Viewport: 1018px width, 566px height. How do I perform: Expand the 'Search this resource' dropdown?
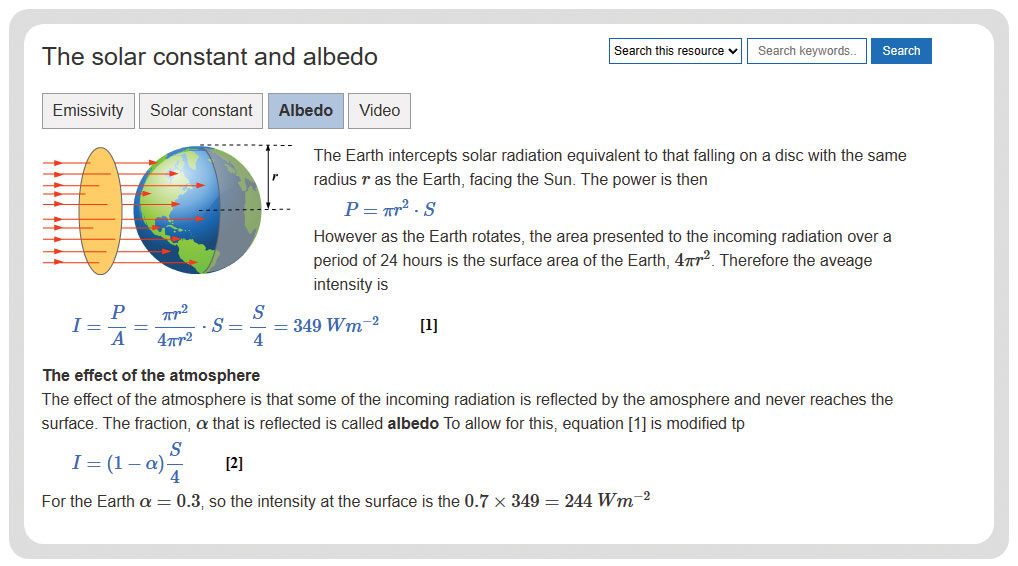click(675, 51)
